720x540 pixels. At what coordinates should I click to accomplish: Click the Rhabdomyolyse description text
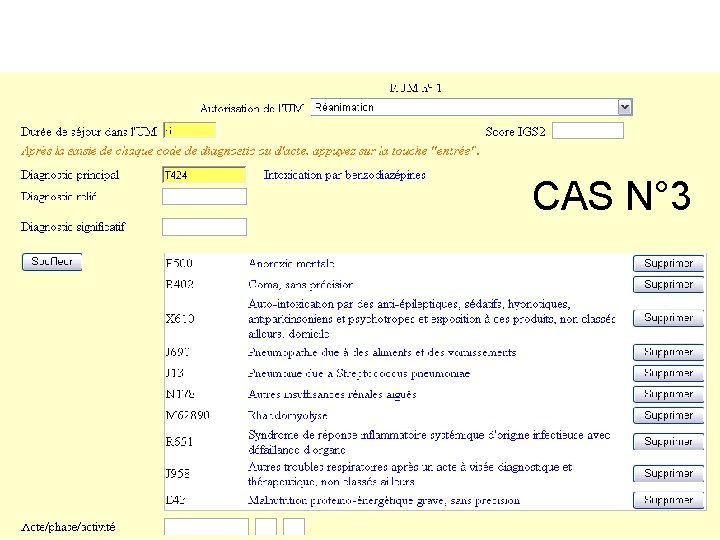(288, 416)
